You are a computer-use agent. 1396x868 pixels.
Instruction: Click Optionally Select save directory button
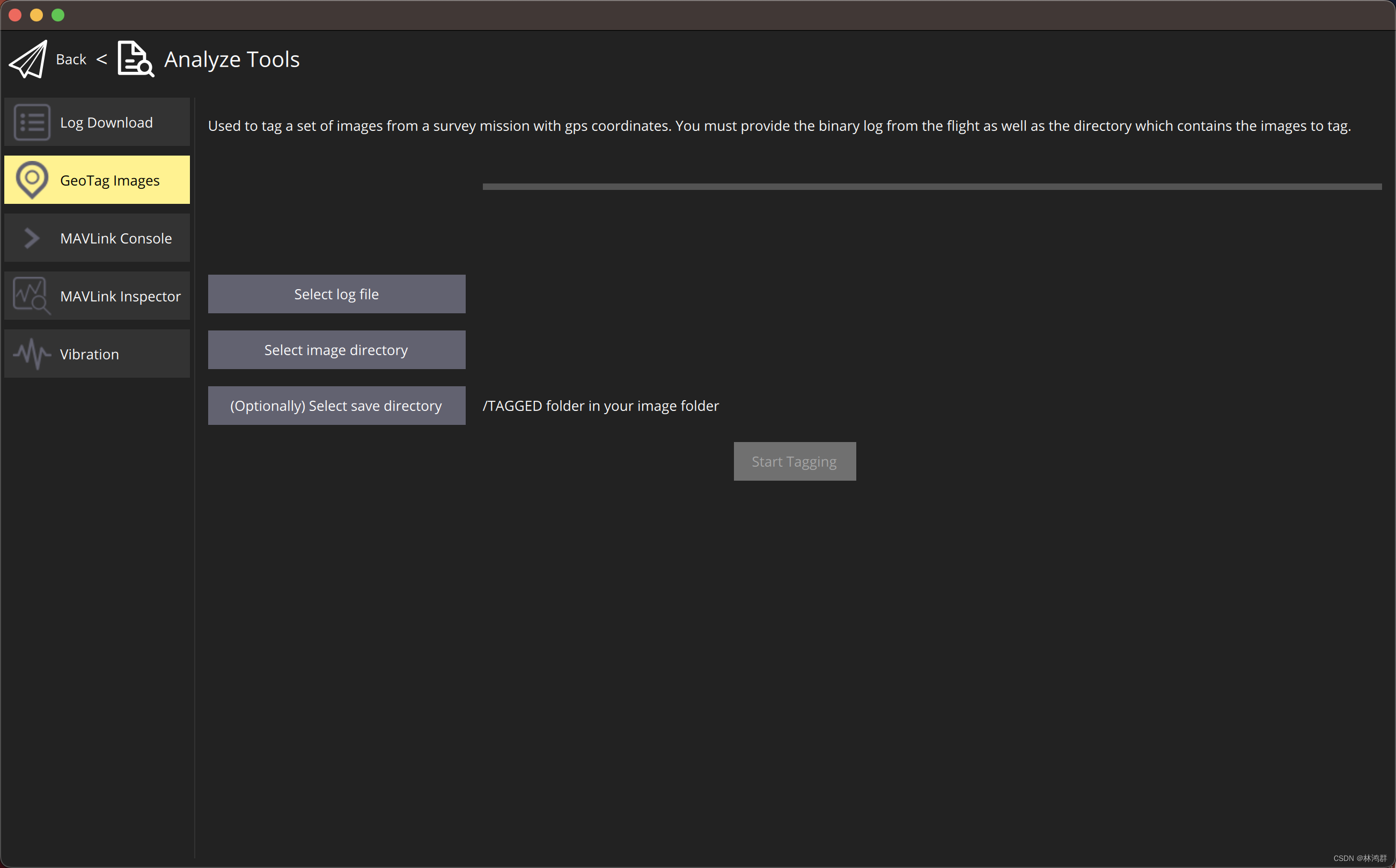click(336, 406)
